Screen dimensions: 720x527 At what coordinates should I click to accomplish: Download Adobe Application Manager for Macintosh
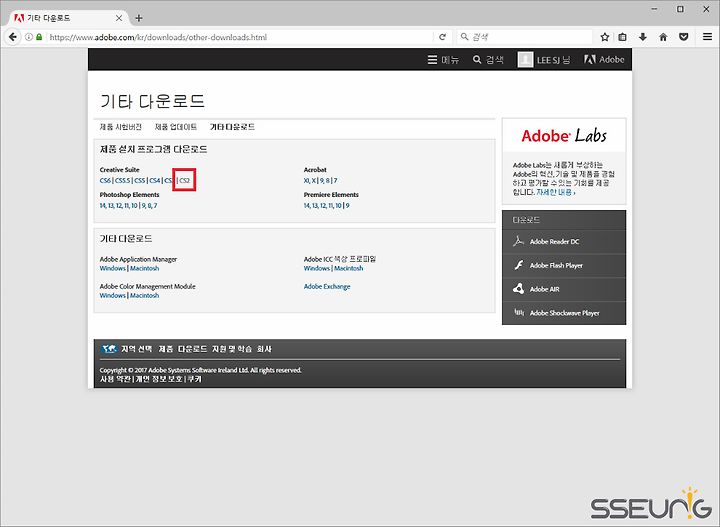click(x=144, y=268)
